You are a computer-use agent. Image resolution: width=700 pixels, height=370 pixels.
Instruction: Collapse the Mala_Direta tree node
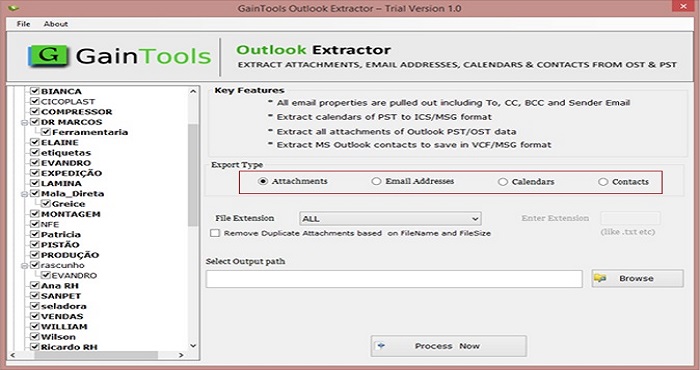(24, 194)
